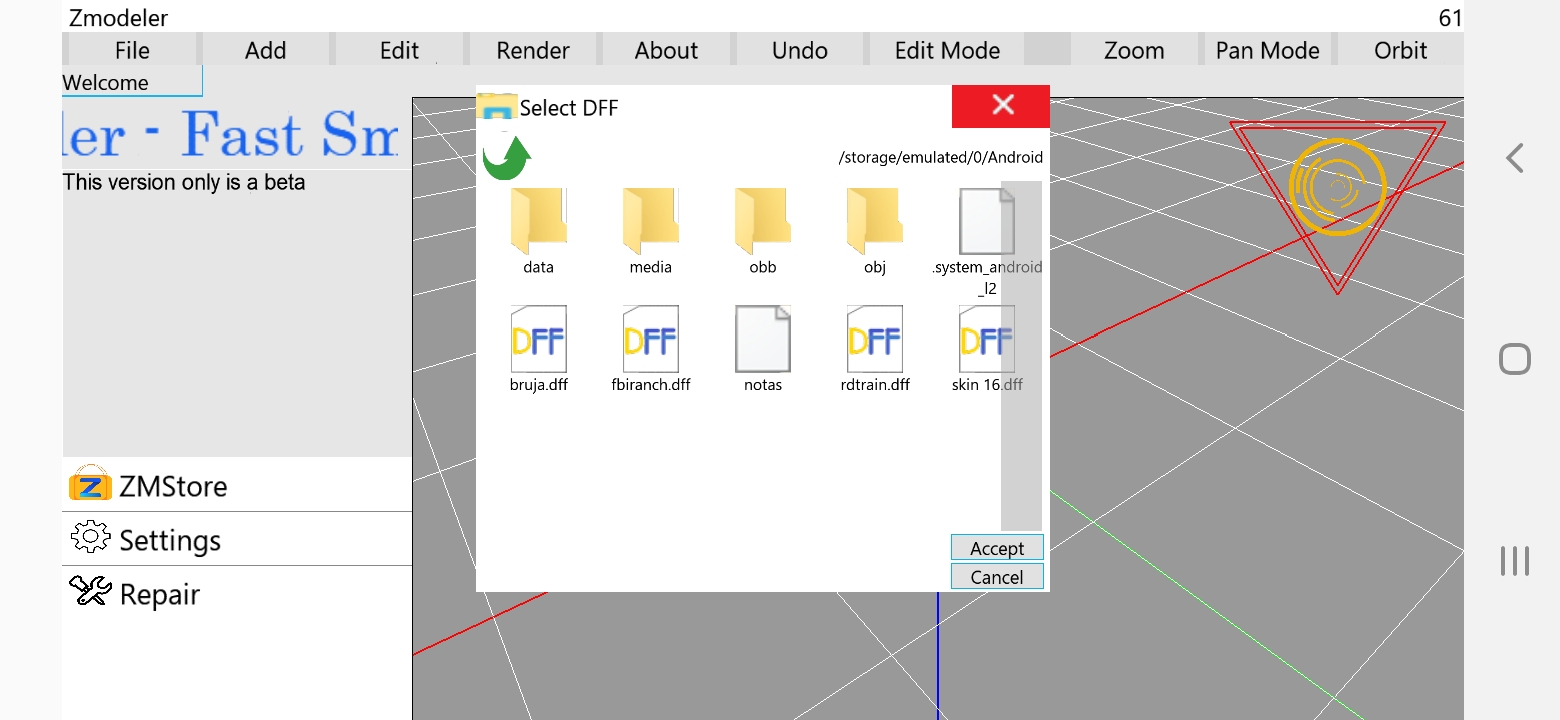The width and height of the screenshot is (1560, 720).
Task: Open the File menu
Action: tap(132, 50)
